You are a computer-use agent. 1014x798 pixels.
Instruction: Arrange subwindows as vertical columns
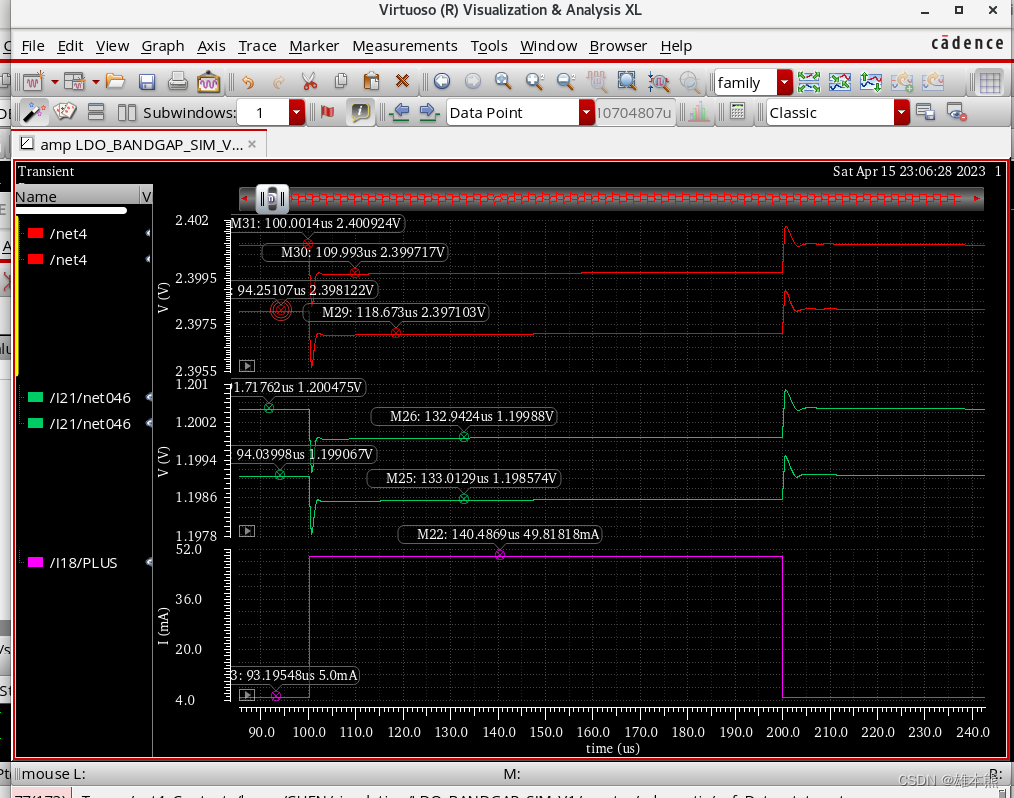tap(127, 113)
